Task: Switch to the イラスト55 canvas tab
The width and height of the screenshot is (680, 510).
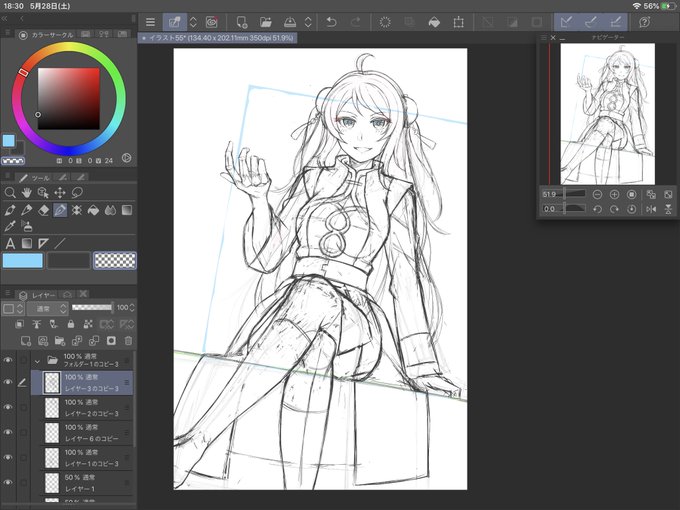Action: (x=218, y=38)
